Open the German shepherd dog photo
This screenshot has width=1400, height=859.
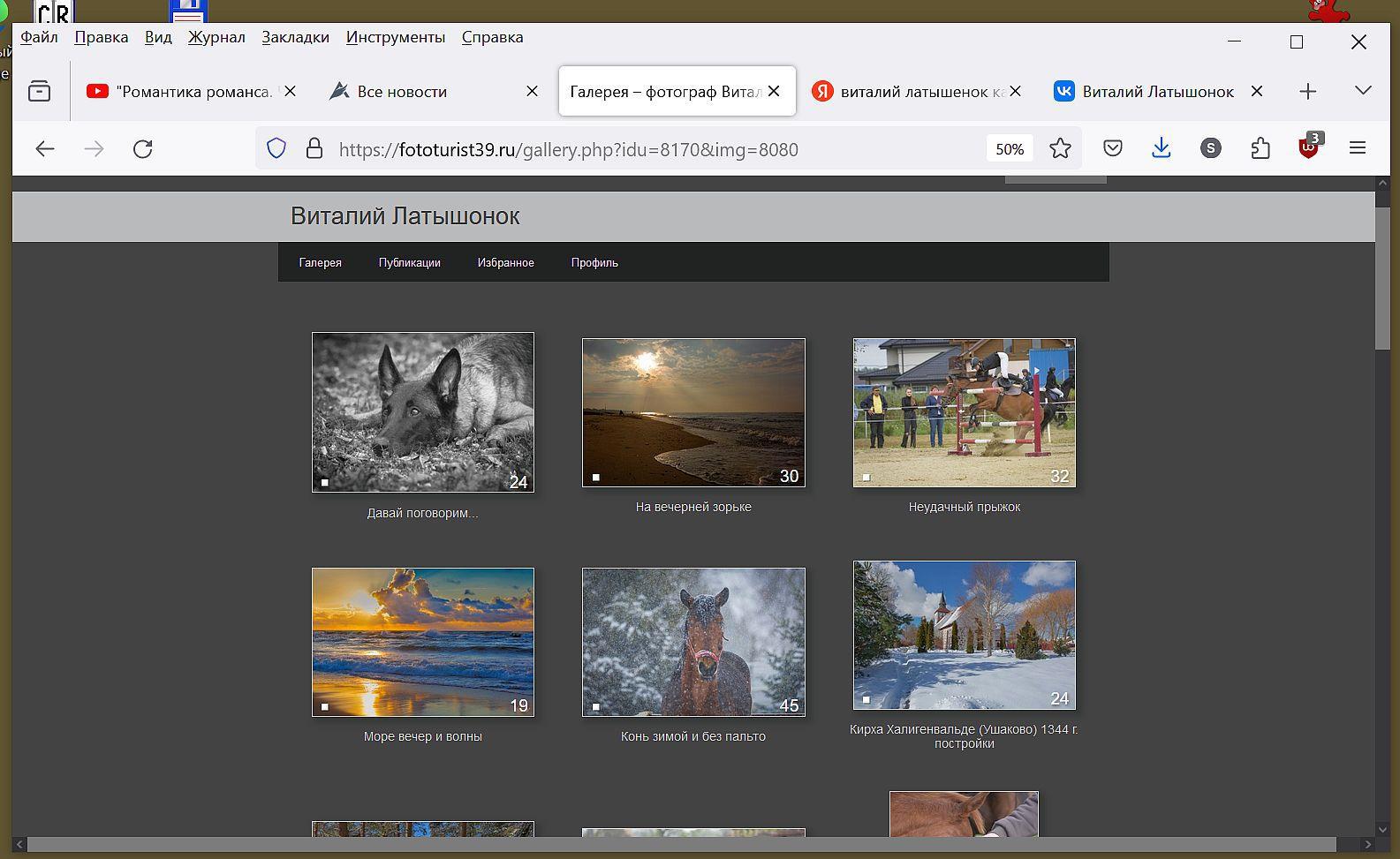tap(423, 412)
